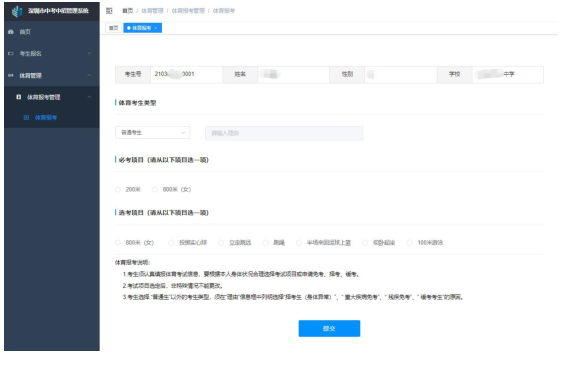Select the 跳绳 radio option

(265, 243)
